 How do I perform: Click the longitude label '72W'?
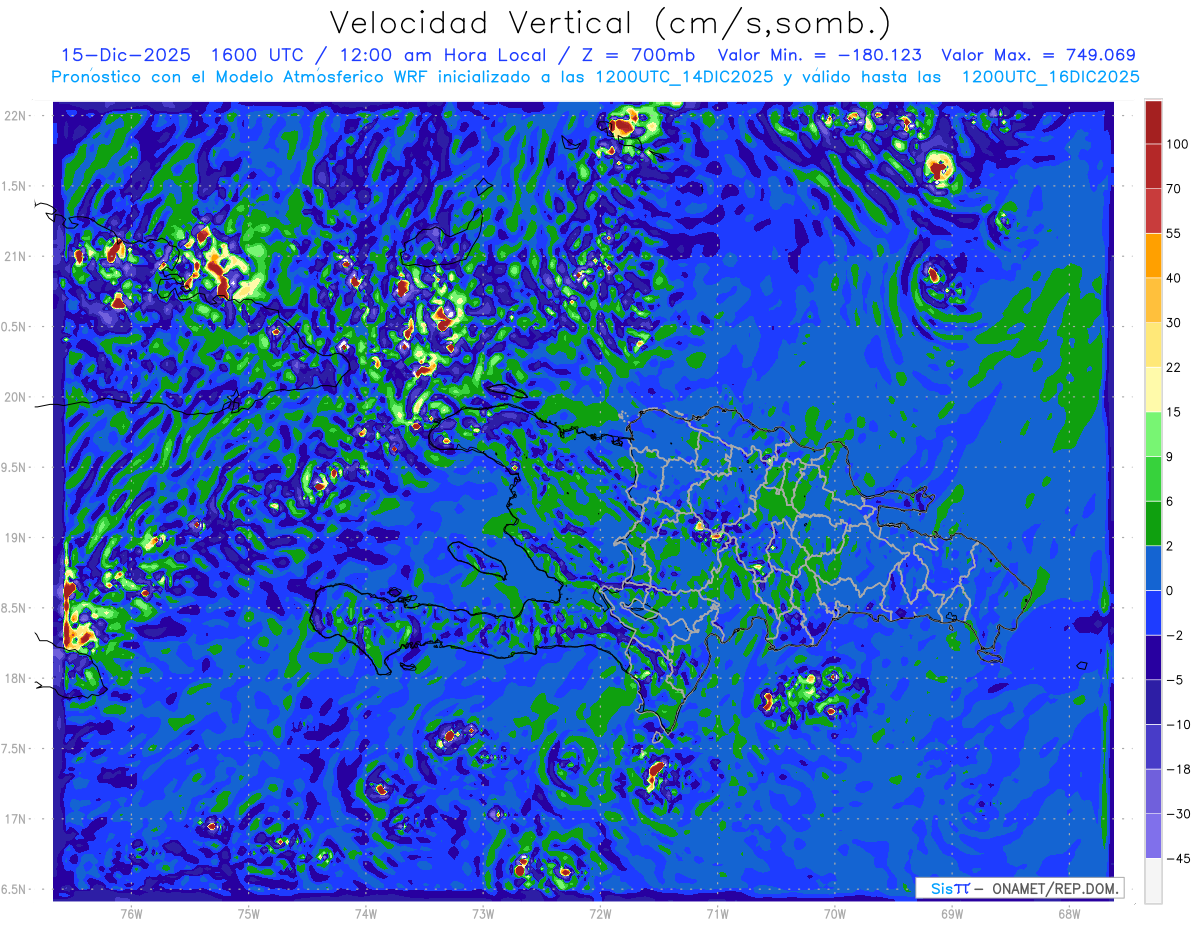click(x=600, y=914)
